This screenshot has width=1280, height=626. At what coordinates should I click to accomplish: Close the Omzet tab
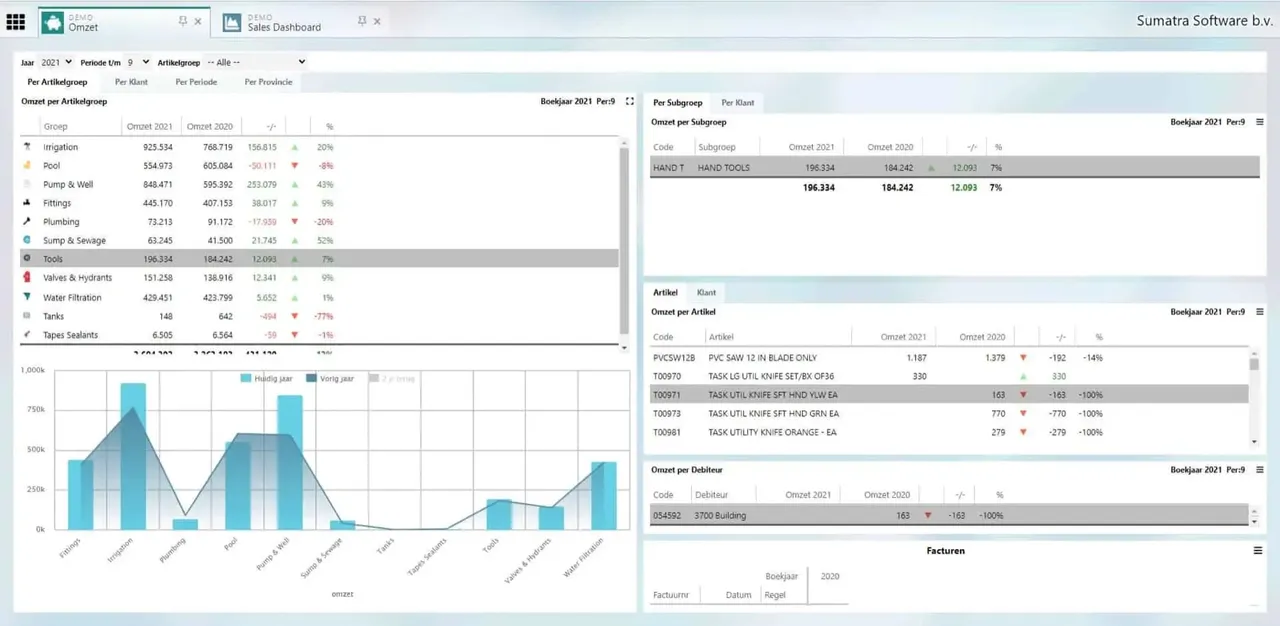pos(198,21)
